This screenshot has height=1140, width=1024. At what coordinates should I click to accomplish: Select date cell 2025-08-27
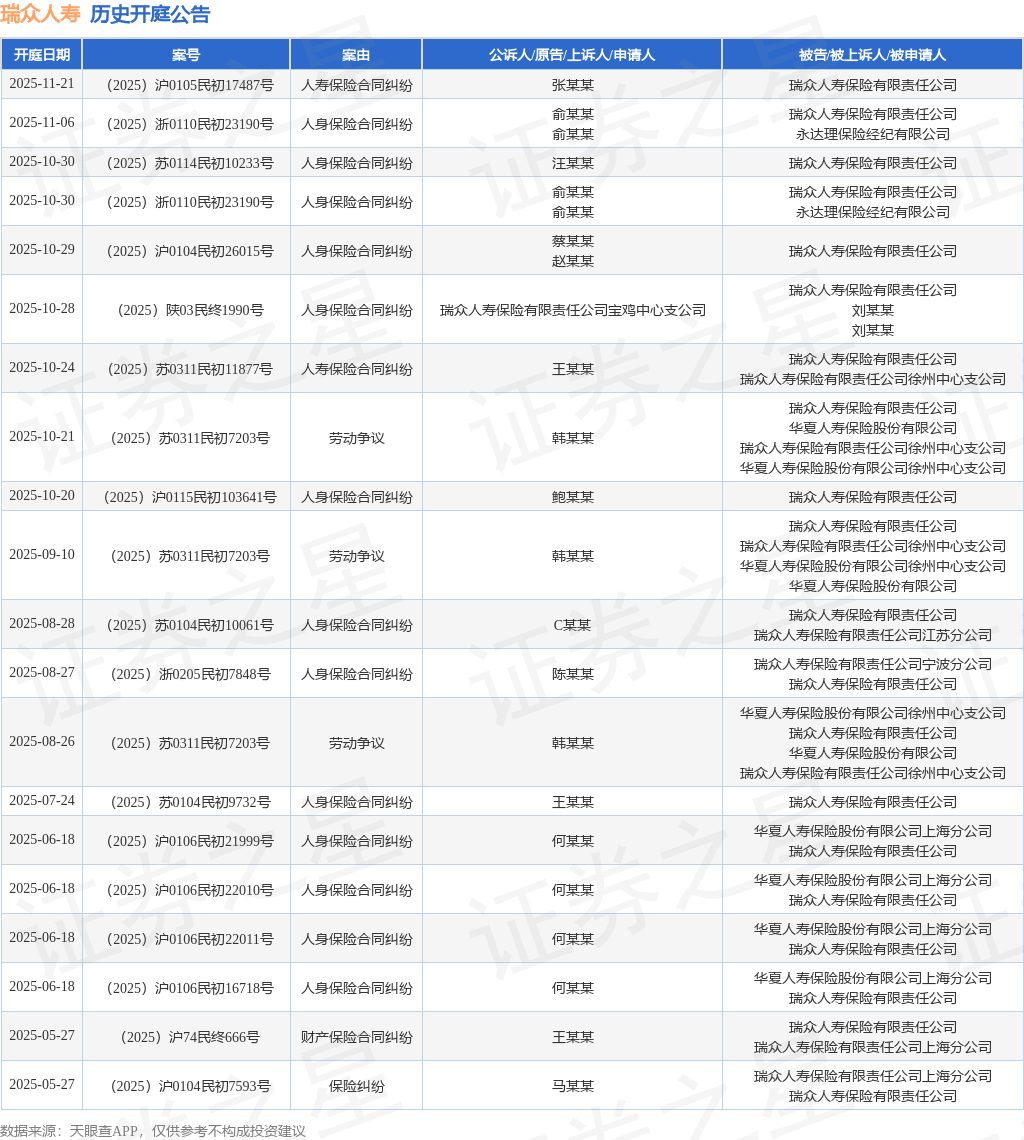click(x=41, y=672)
